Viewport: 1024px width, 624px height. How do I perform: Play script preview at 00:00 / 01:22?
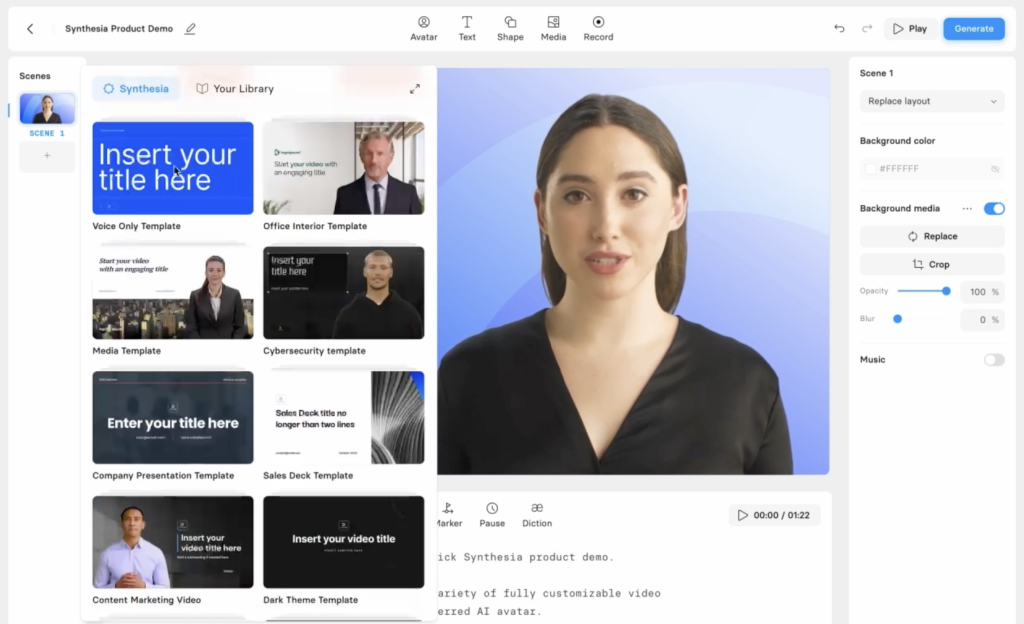coord(774,515)
